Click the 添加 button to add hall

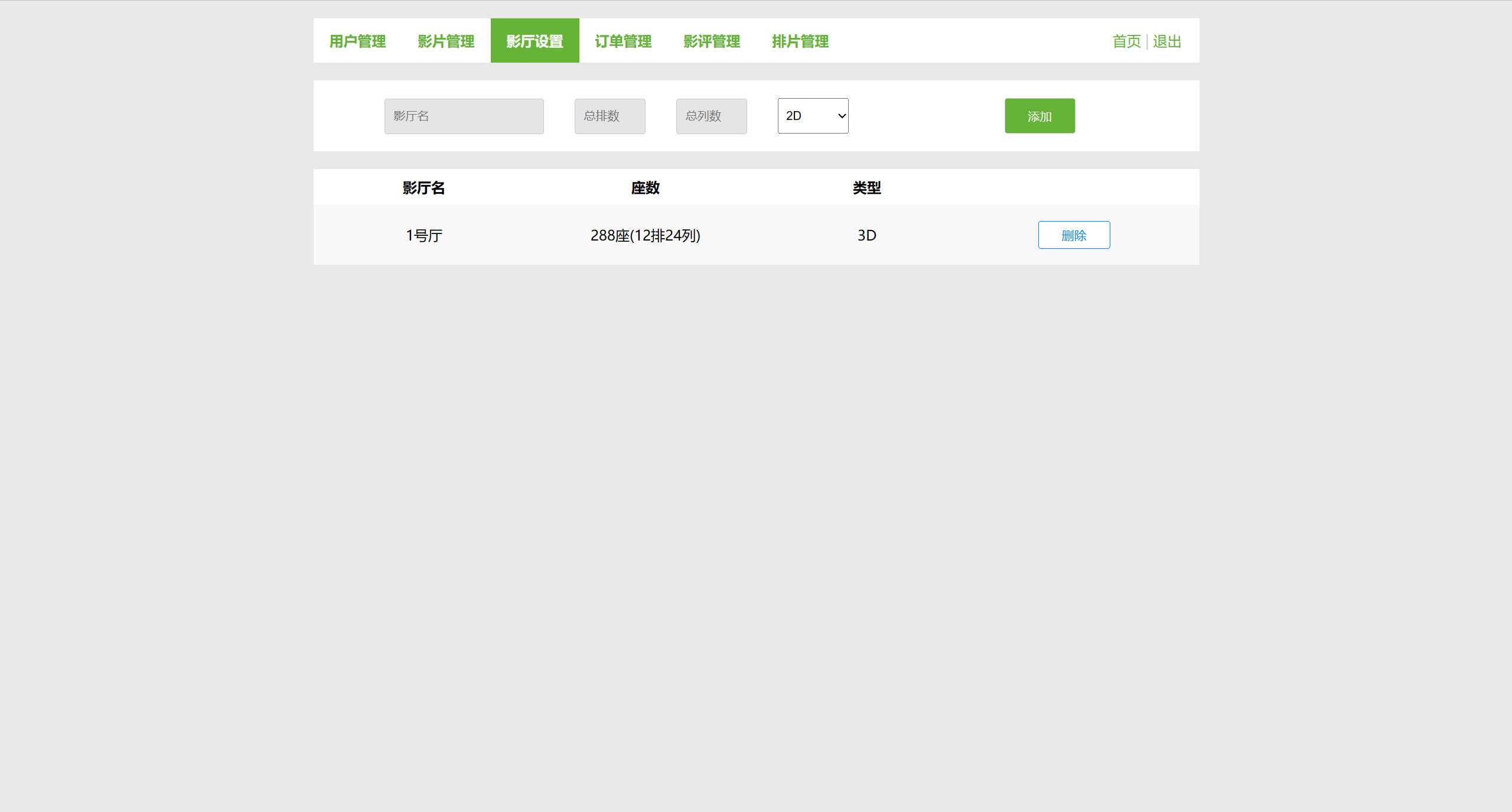(x=1039, y=116)
